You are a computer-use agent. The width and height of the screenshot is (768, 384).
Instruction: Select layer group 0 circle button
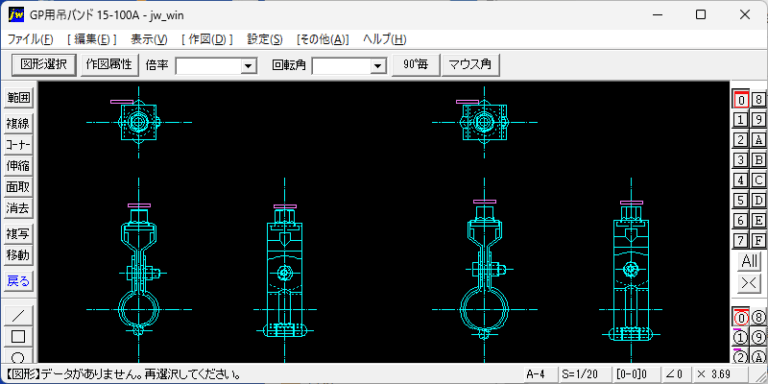coord(741,317)
